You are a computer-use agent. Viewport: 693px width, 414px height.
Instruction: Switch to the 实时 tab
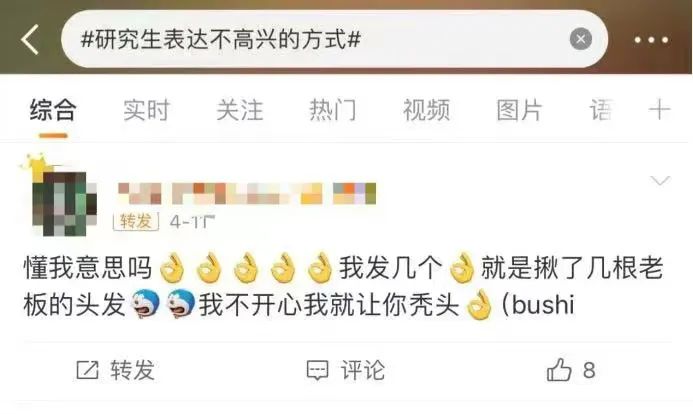coord(146,110)
